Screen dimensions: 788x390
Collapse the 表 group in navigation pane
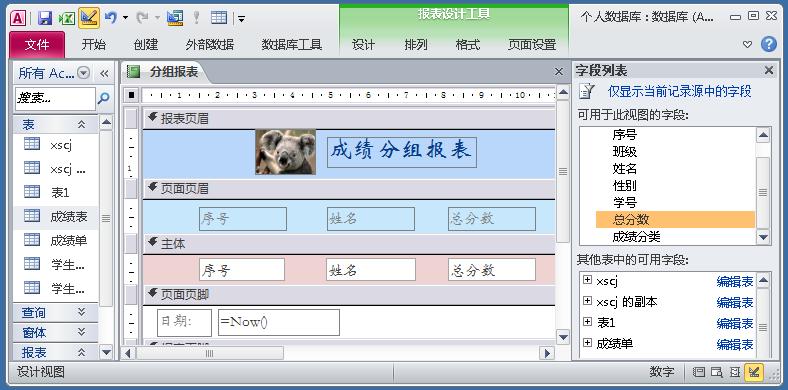(x=81, y=125)
